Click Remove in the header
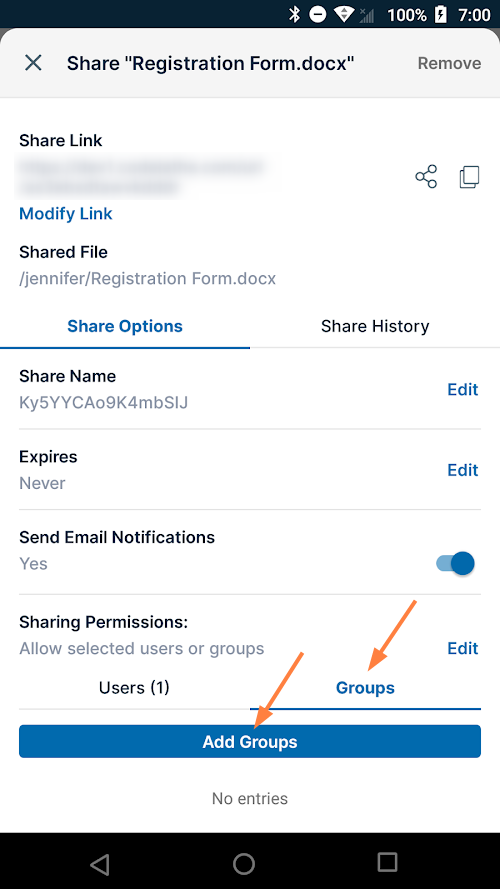This screenshot has height=889, width=500. [450, 63]
